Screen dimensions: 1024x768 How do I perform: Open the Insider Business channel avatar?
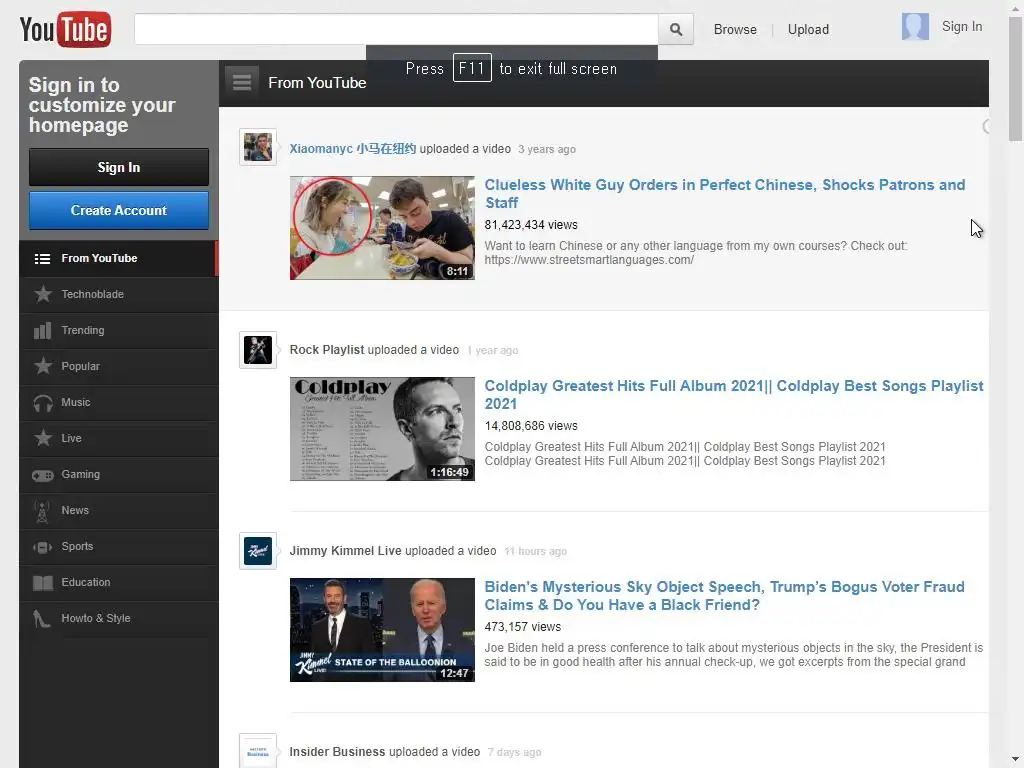(x=258, y=751)
